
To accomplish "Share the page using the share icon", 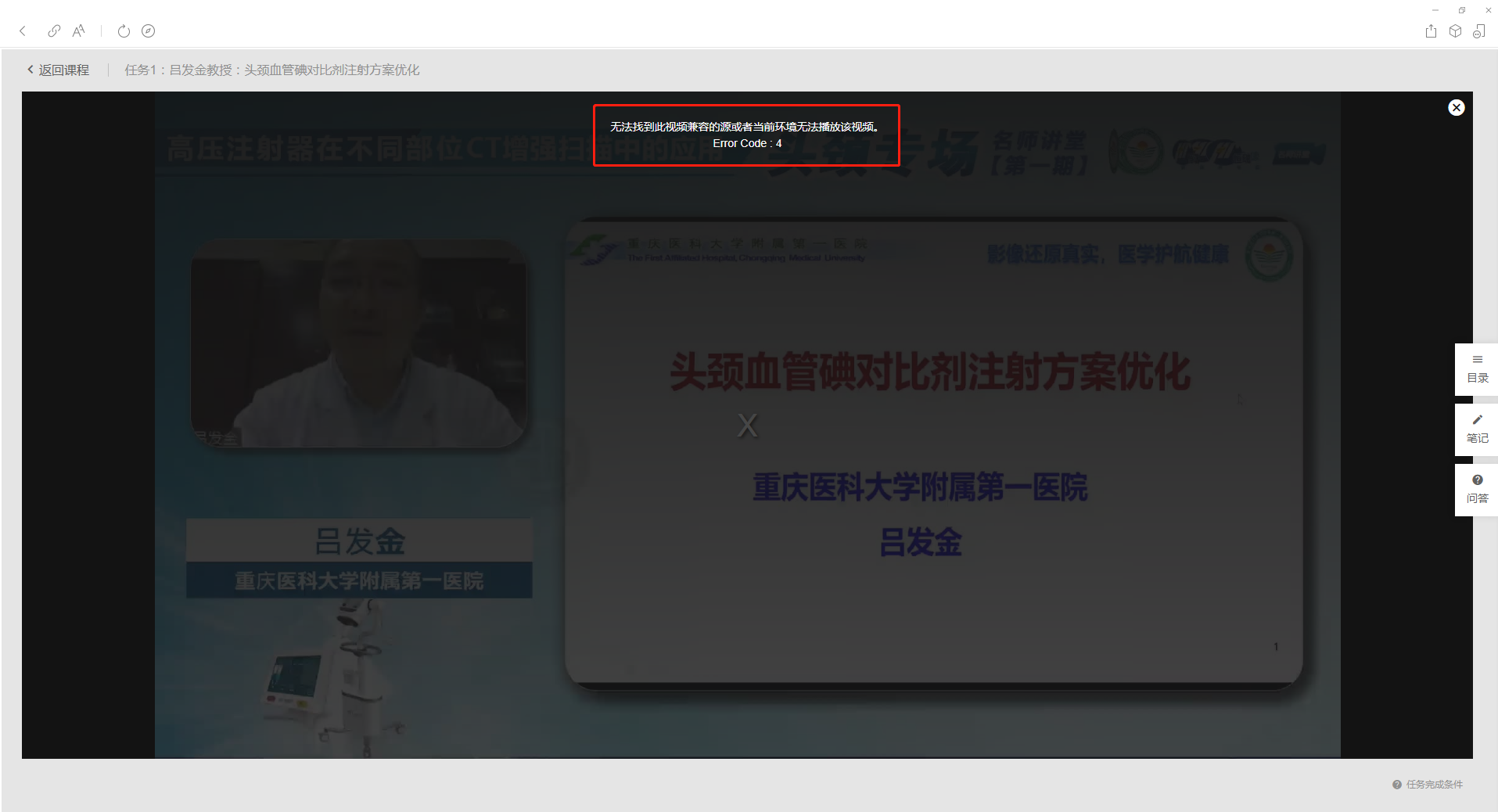I will pyautogui.click(x=1431, y=31).
